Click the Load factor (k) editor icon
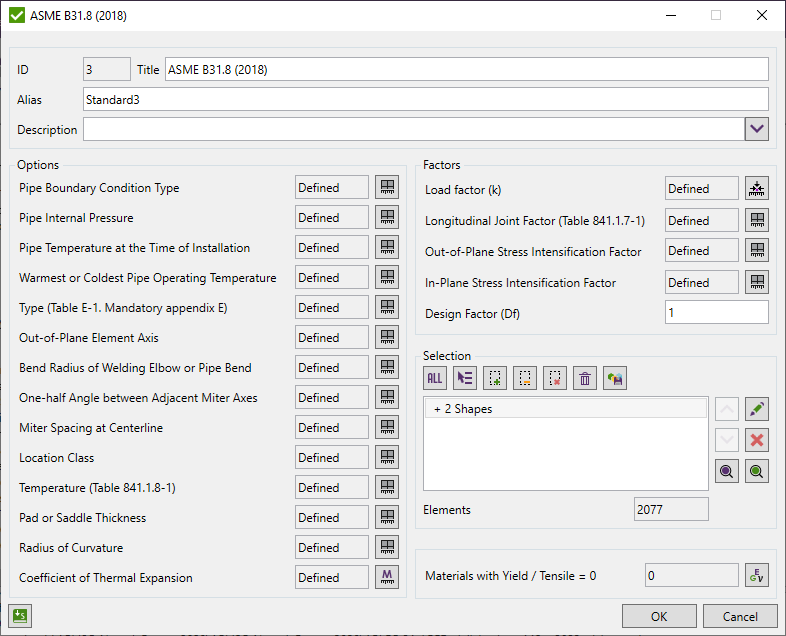The height and width of the screenshot is (636, 786). 757,189
